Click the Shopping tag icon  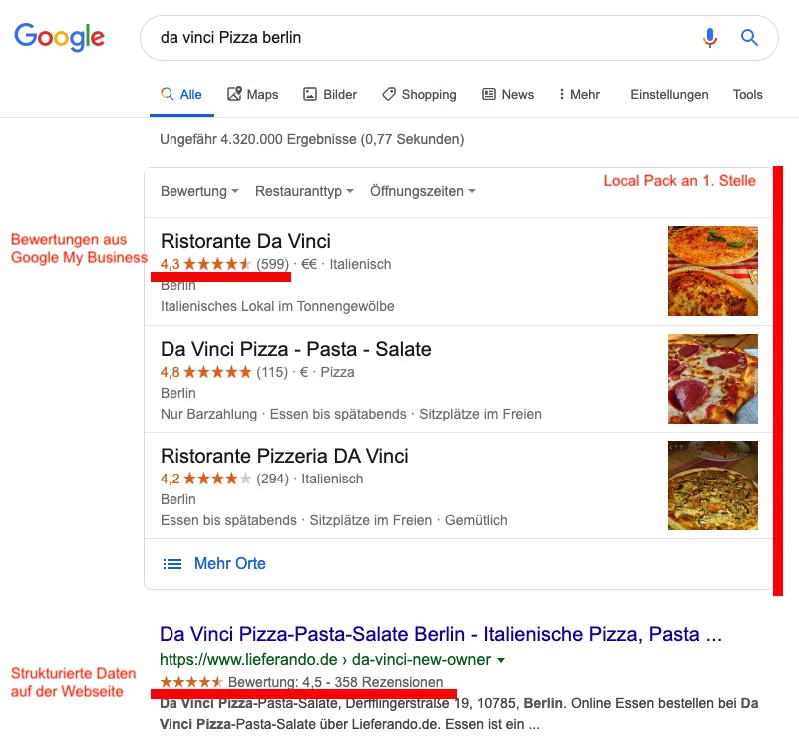[389, 94]
